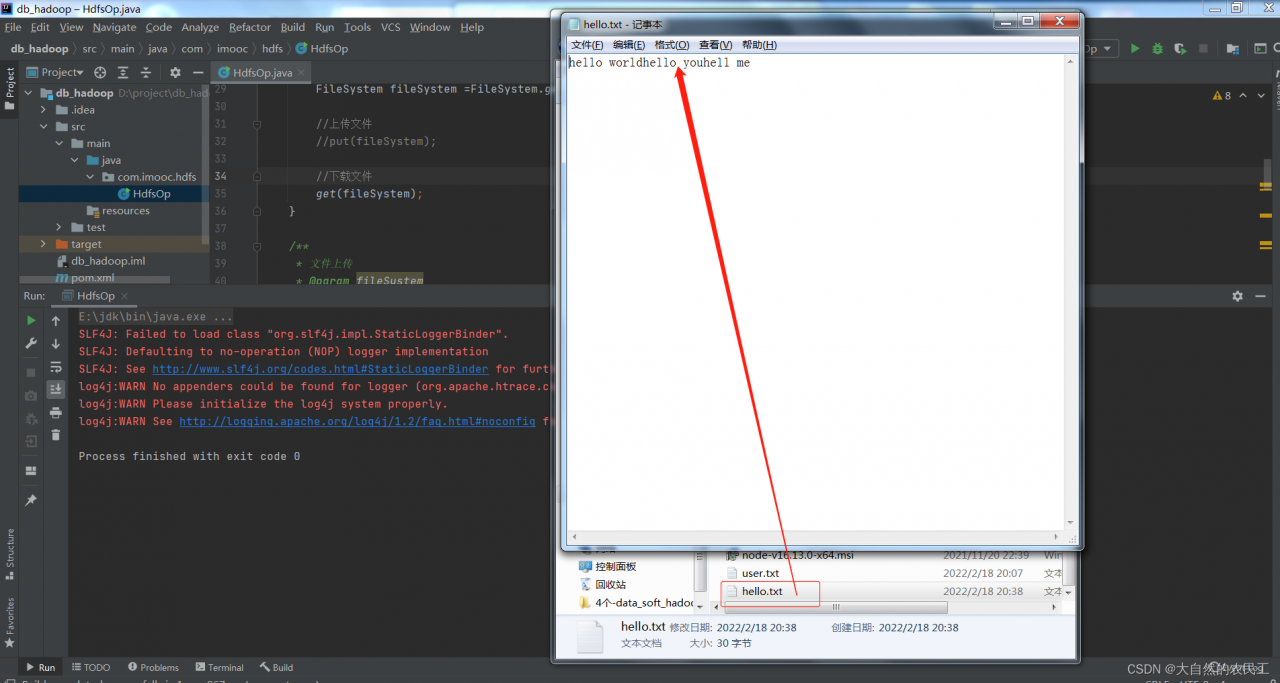This screenshot has width=1280, height=683.
Task: Collapse the src folder
Action: click(x=44, y=127)
